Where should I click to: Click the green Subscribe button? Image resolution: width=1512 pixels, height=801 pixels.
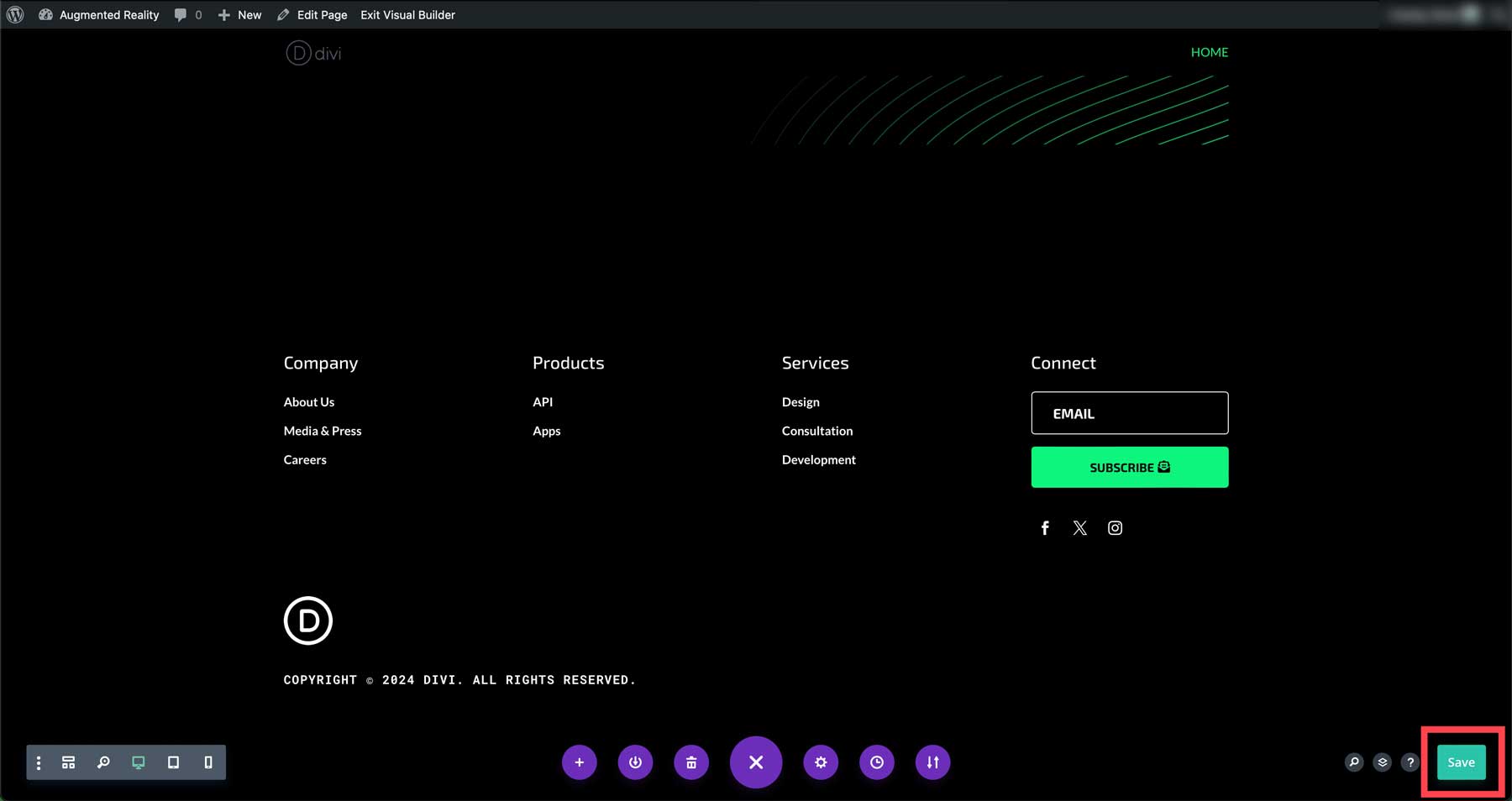[x=1129, y=467]
